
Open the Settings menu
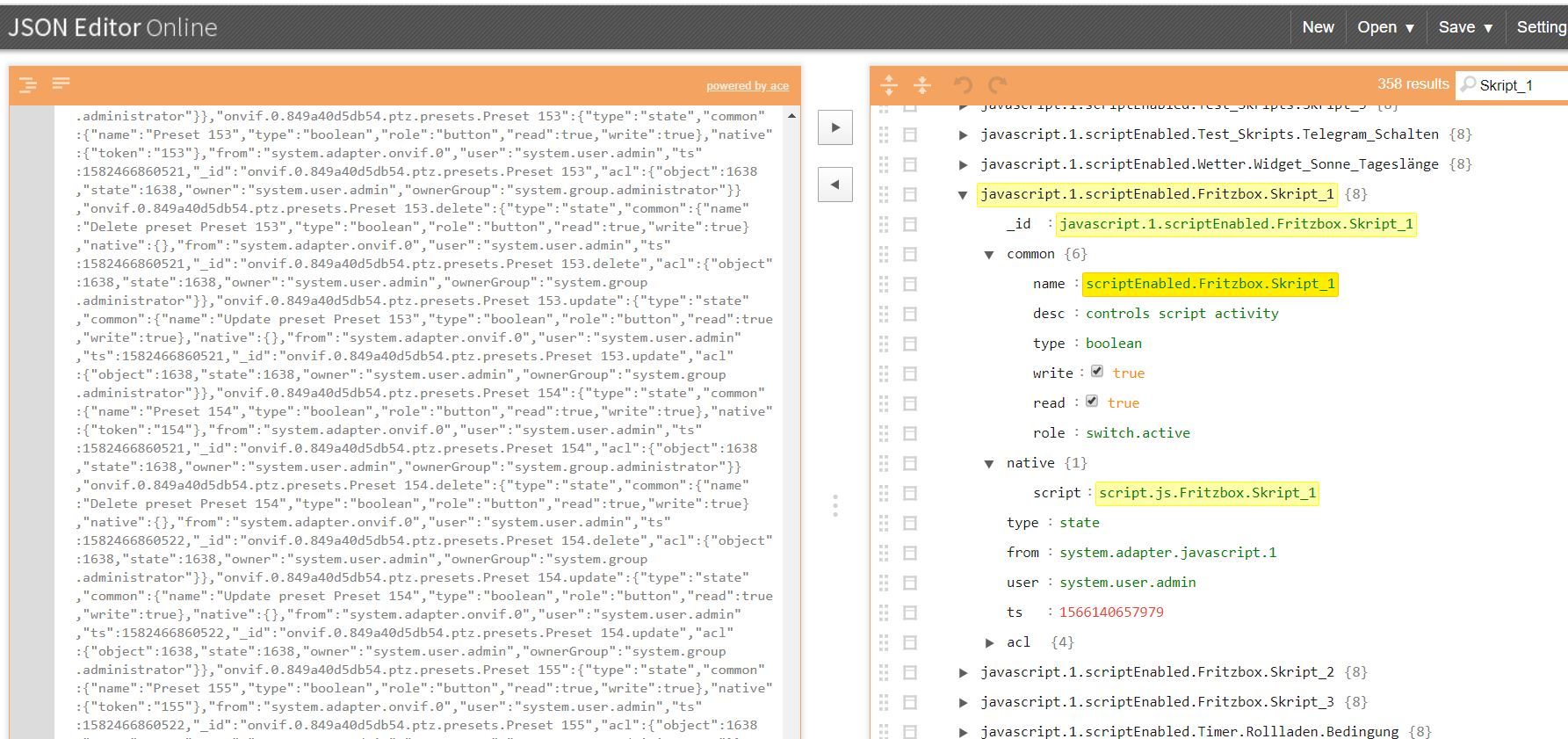tap(1541, 27)
